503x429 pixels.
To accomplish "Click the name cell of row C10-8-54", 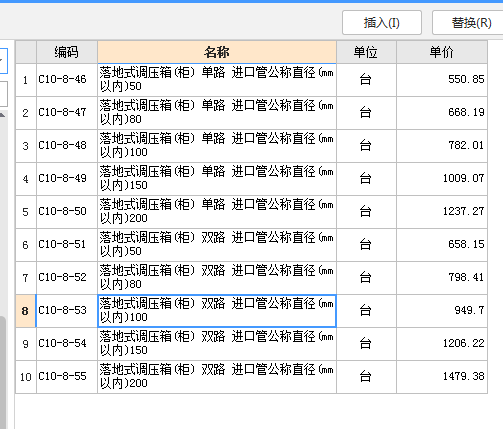I will pyautogui.click(x=217, y=344).
